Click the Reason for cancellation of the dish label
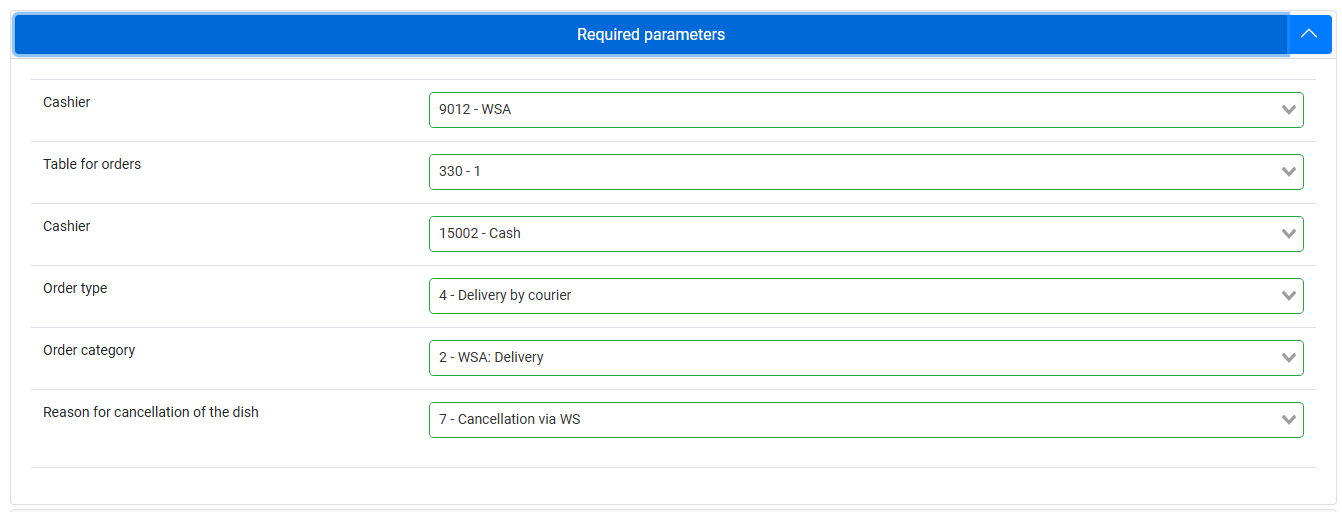The image size is (1342, 512). tap(151, 412)
